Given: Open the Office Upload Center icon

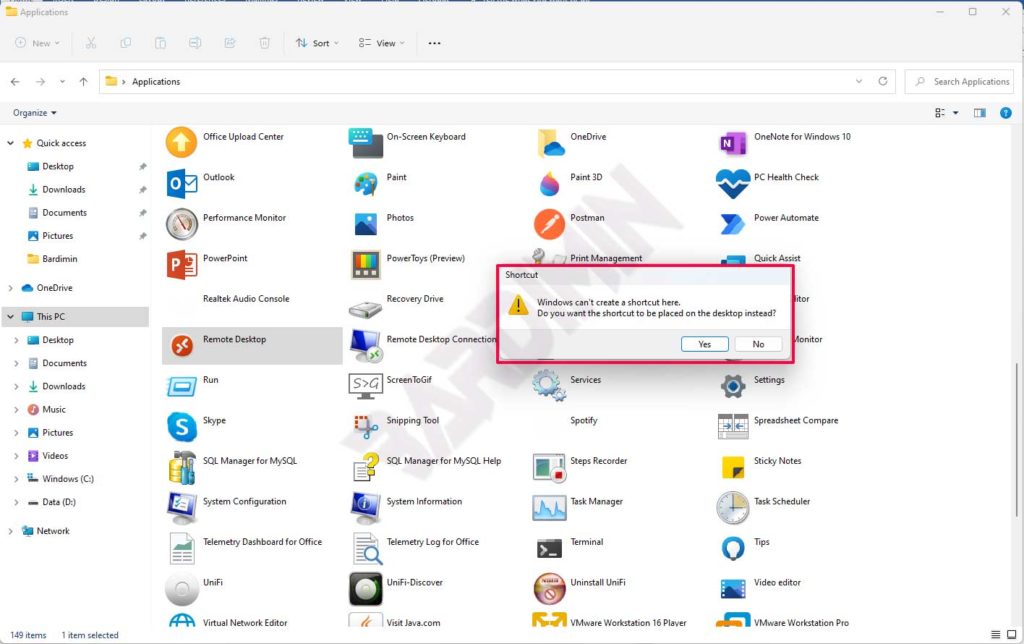Looking at the screenshot, I should click(x=181, y=142).
